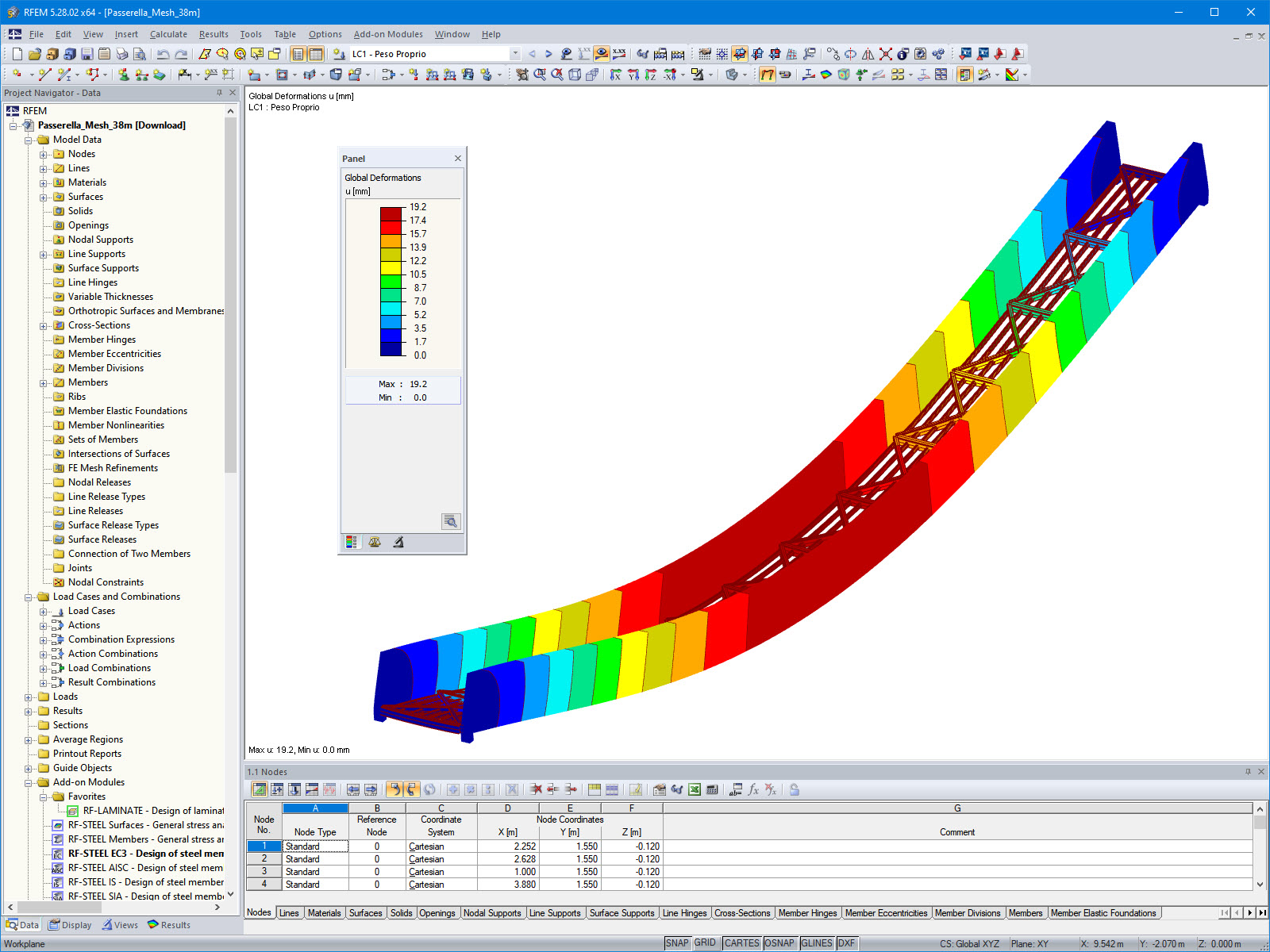The width and height of the screenshot is (1270, 952).
Task: Collapse the Model Data tree node
Action: click(28, 140)
